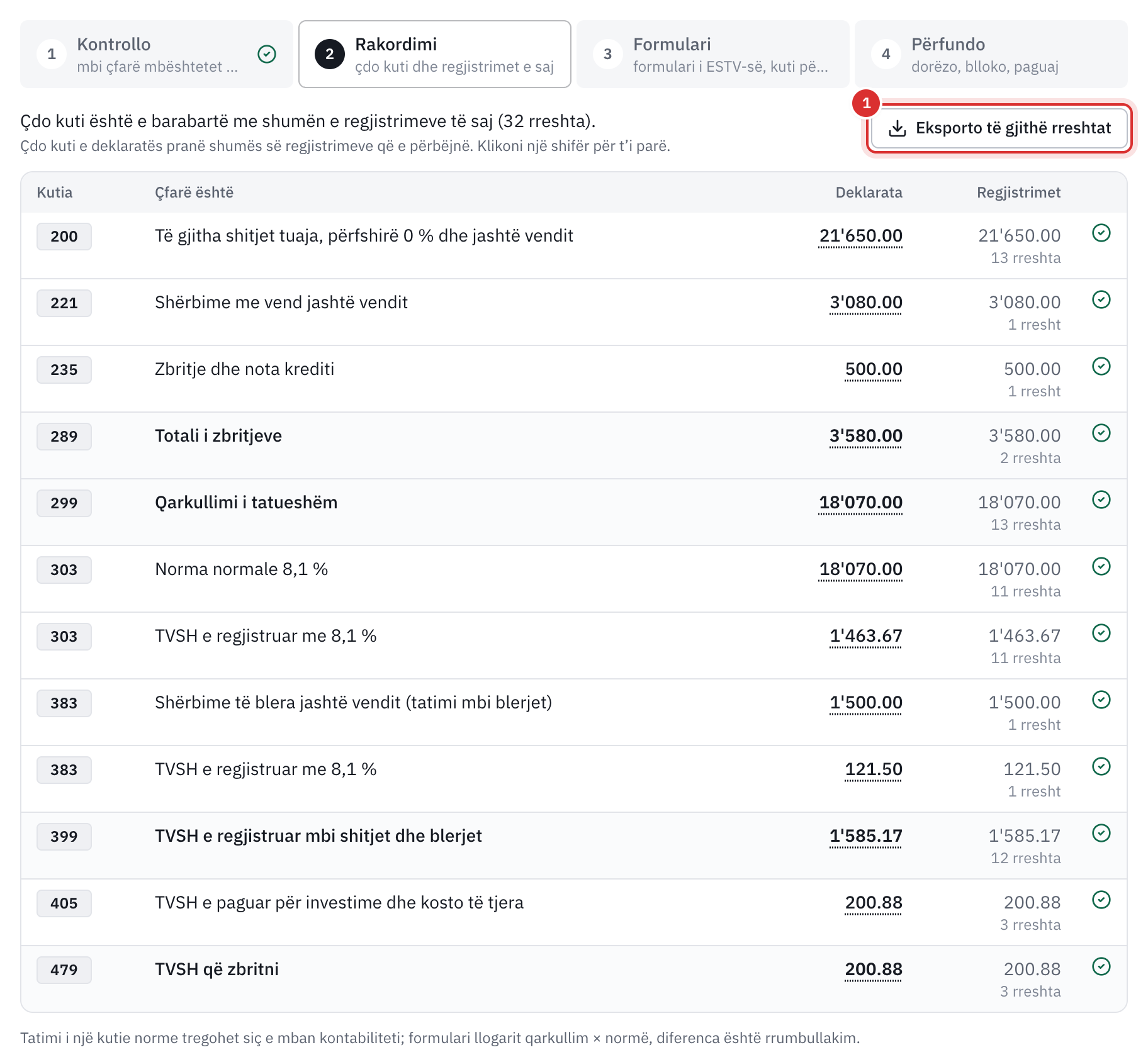The height and width of the screenshot is (1062, 1148).
Task: Select the Rakordimi step tab
Action: [435, 54]
